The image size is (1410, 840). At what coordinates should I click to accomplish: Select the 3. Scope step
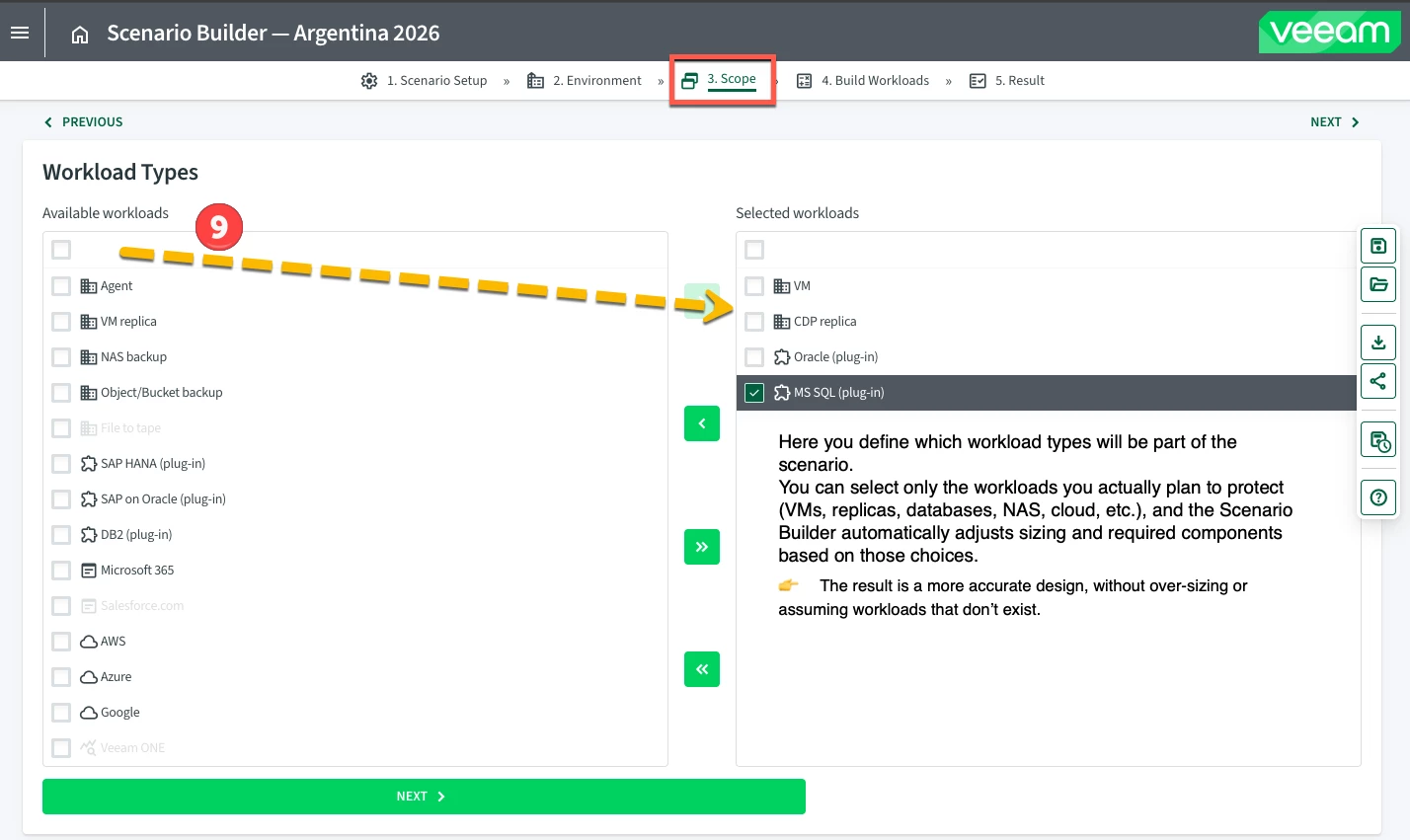[720, 80]
